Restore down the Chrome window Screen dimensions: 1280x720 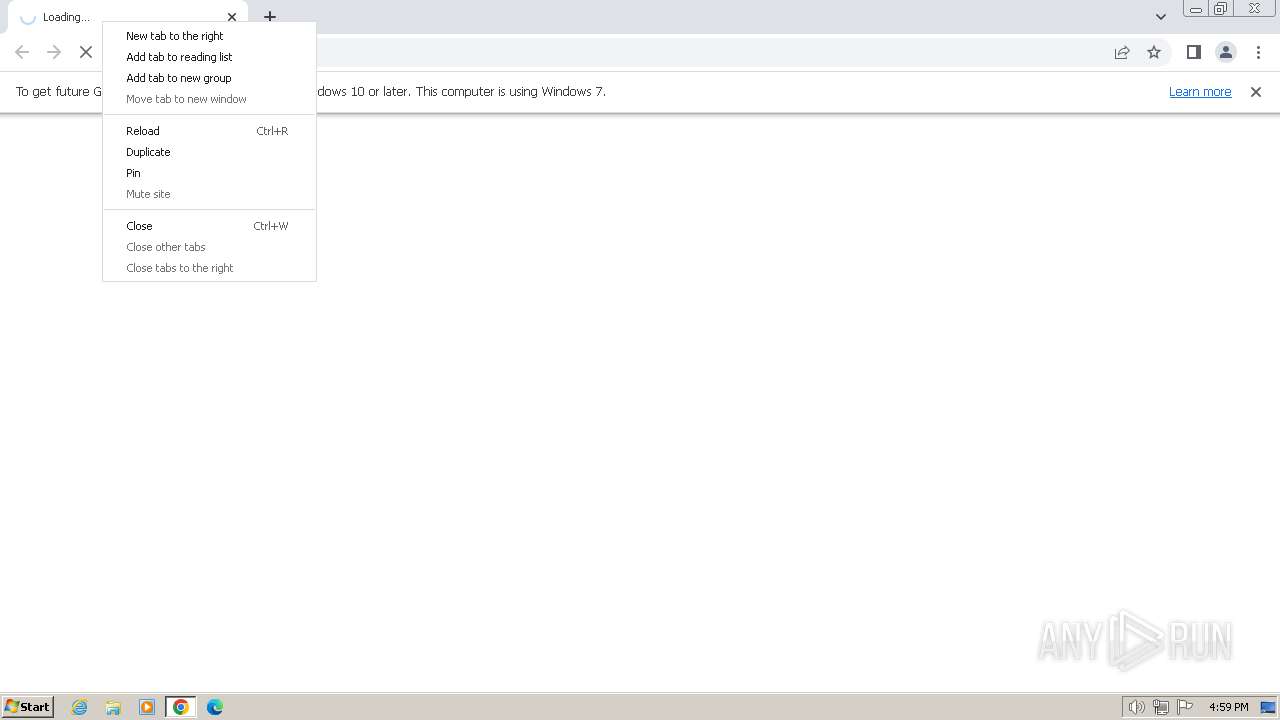1220,9
